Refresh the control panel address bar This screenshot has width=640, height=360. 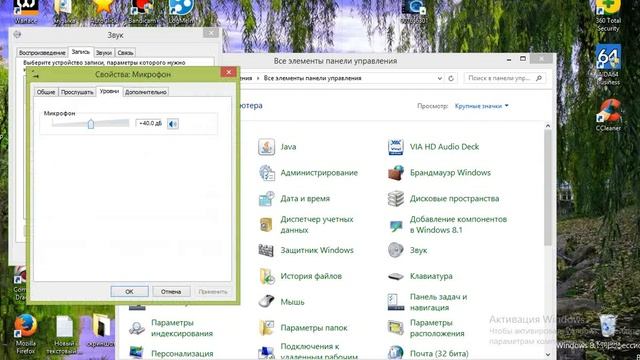(x=451, y=78)
